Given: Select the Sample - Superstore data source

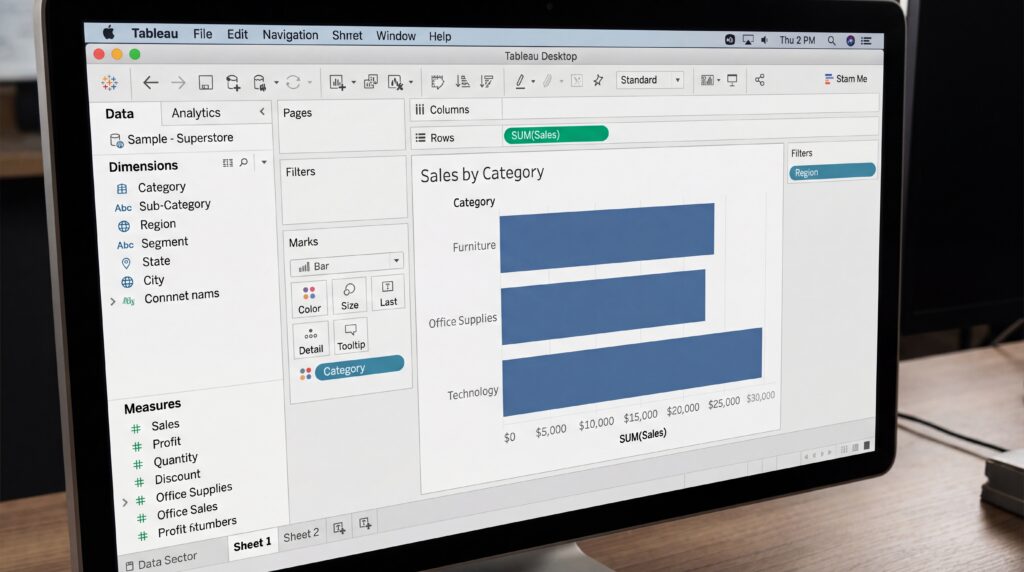Looking at the screenshot, I should click(x=172, y=138).
